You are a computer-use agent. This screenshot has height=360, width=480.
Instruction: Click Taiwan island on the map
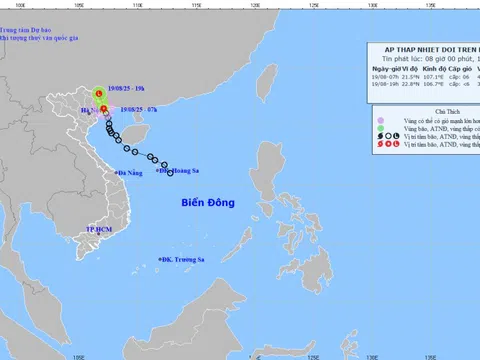(268, 83)
